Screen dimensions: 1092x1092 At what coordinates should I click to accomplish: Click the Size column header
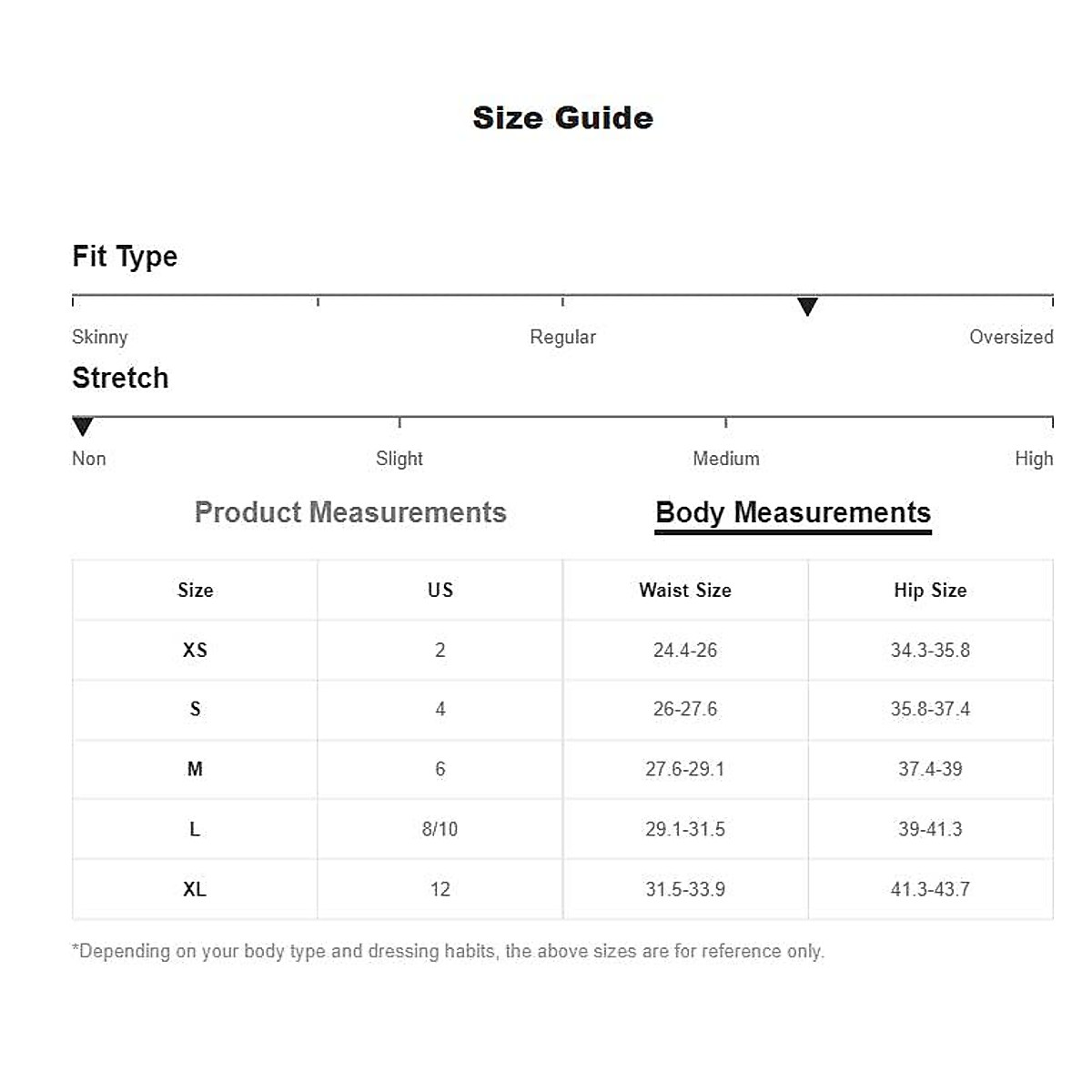[195, 591]
